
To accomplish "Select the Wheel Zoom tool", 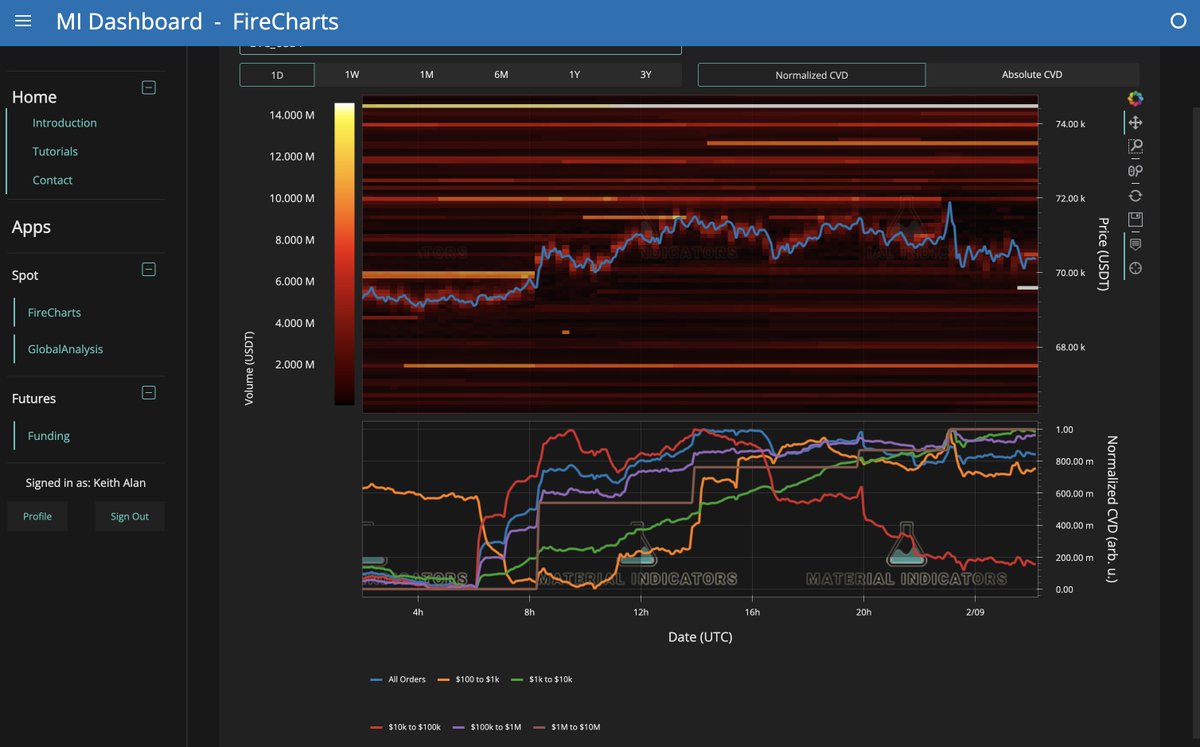I will click(x=1135, y=171).
